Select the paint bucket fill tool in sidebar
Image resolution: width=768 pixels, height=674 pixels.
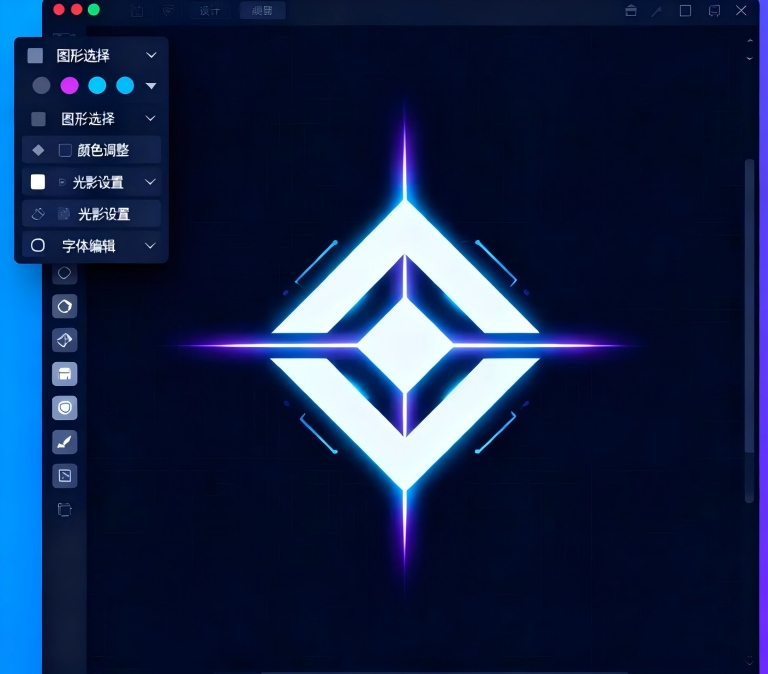65,340
